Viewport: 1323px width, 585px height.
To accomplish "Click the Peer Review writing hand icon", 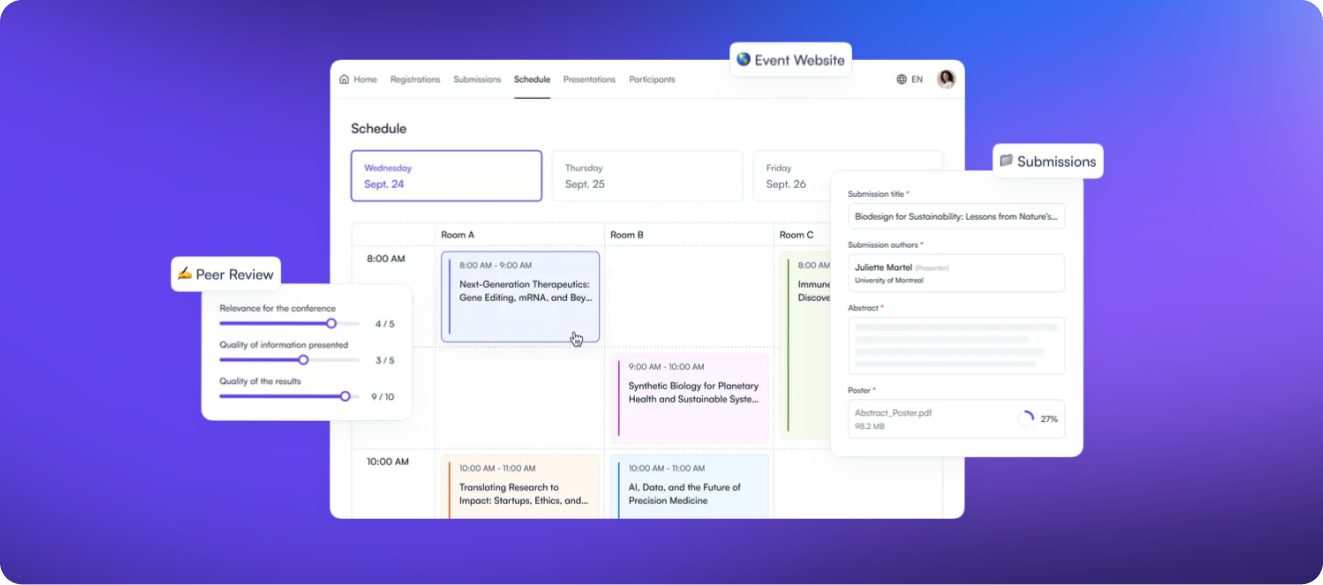I will pyautogui.click(x=184, y=274).
